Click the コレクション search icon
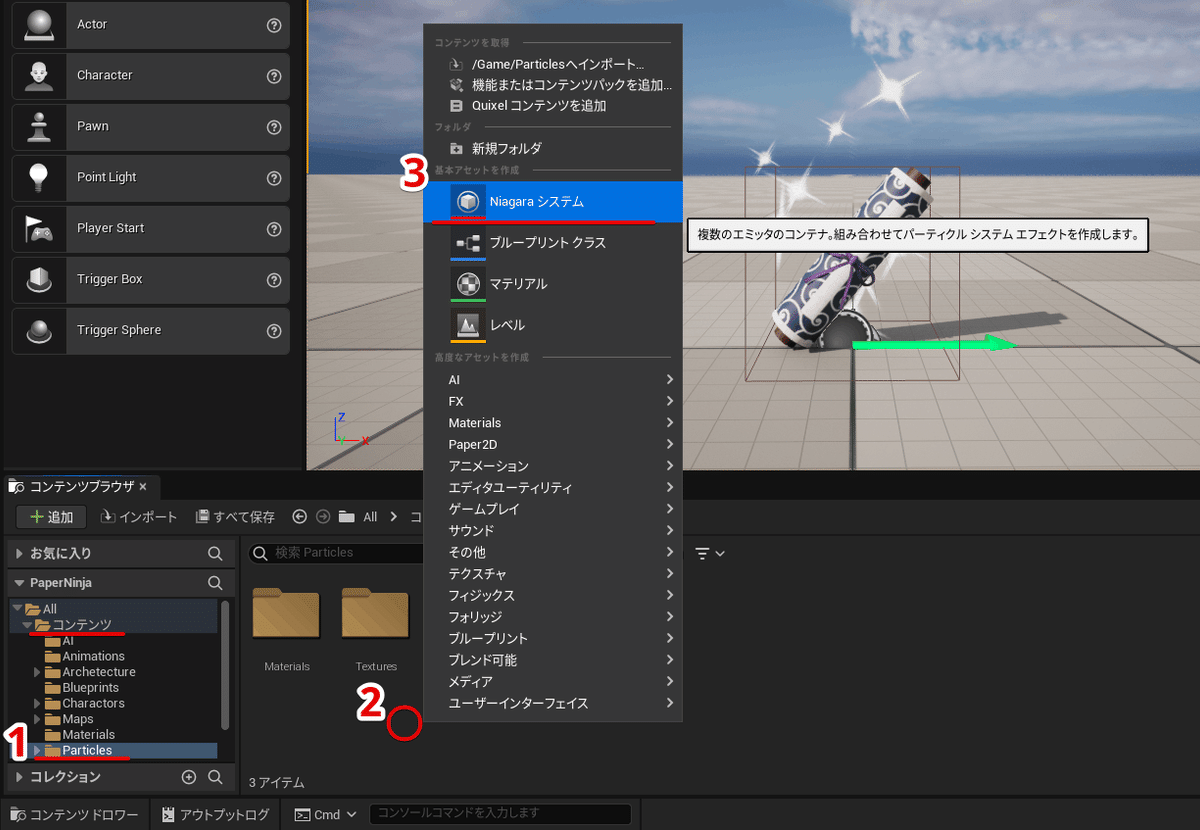1200x830 pixels. coord(215,777)
